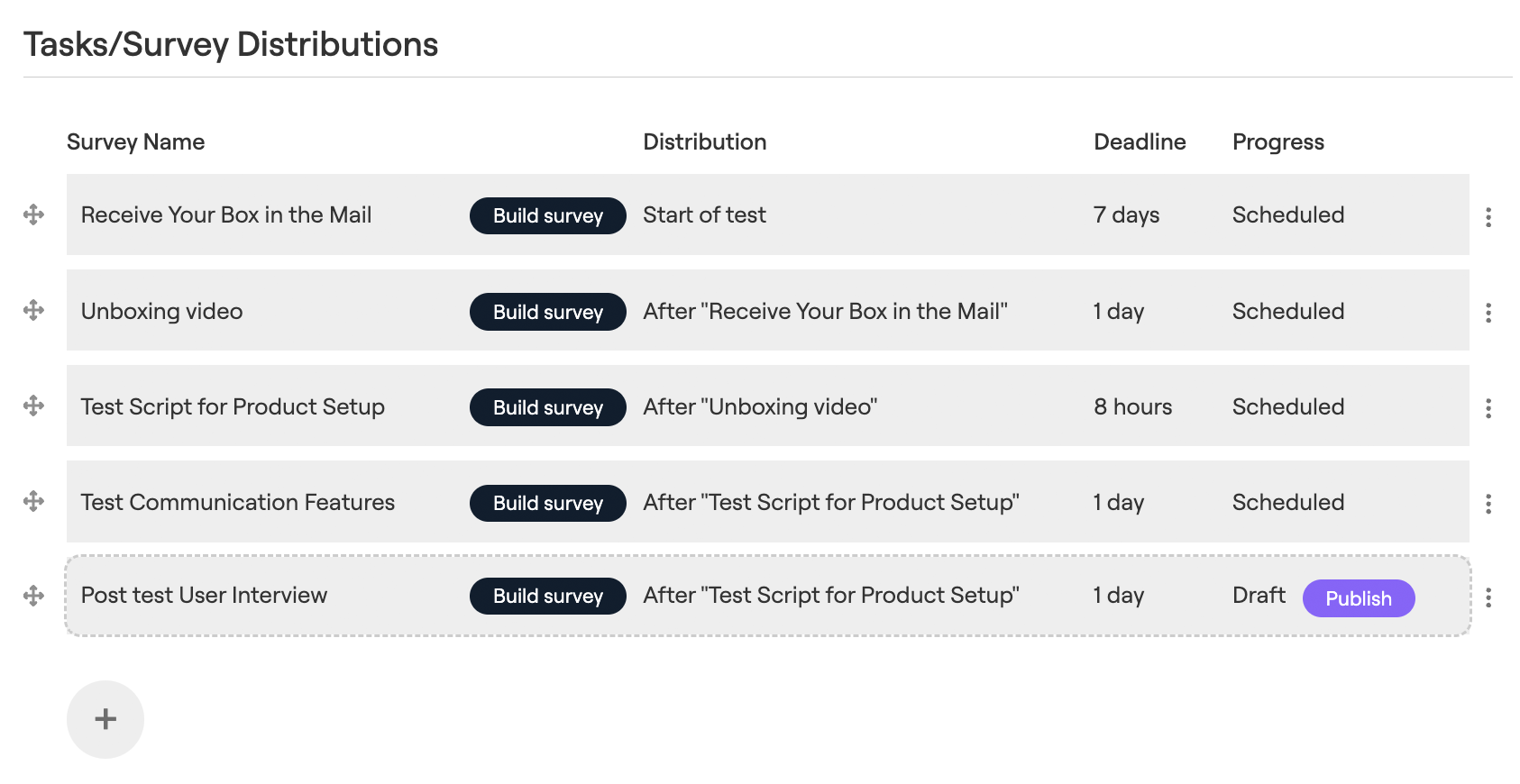Publish the Post test User Interview survey
This screenshot has height=784, width=1520.
(1359, 598)
